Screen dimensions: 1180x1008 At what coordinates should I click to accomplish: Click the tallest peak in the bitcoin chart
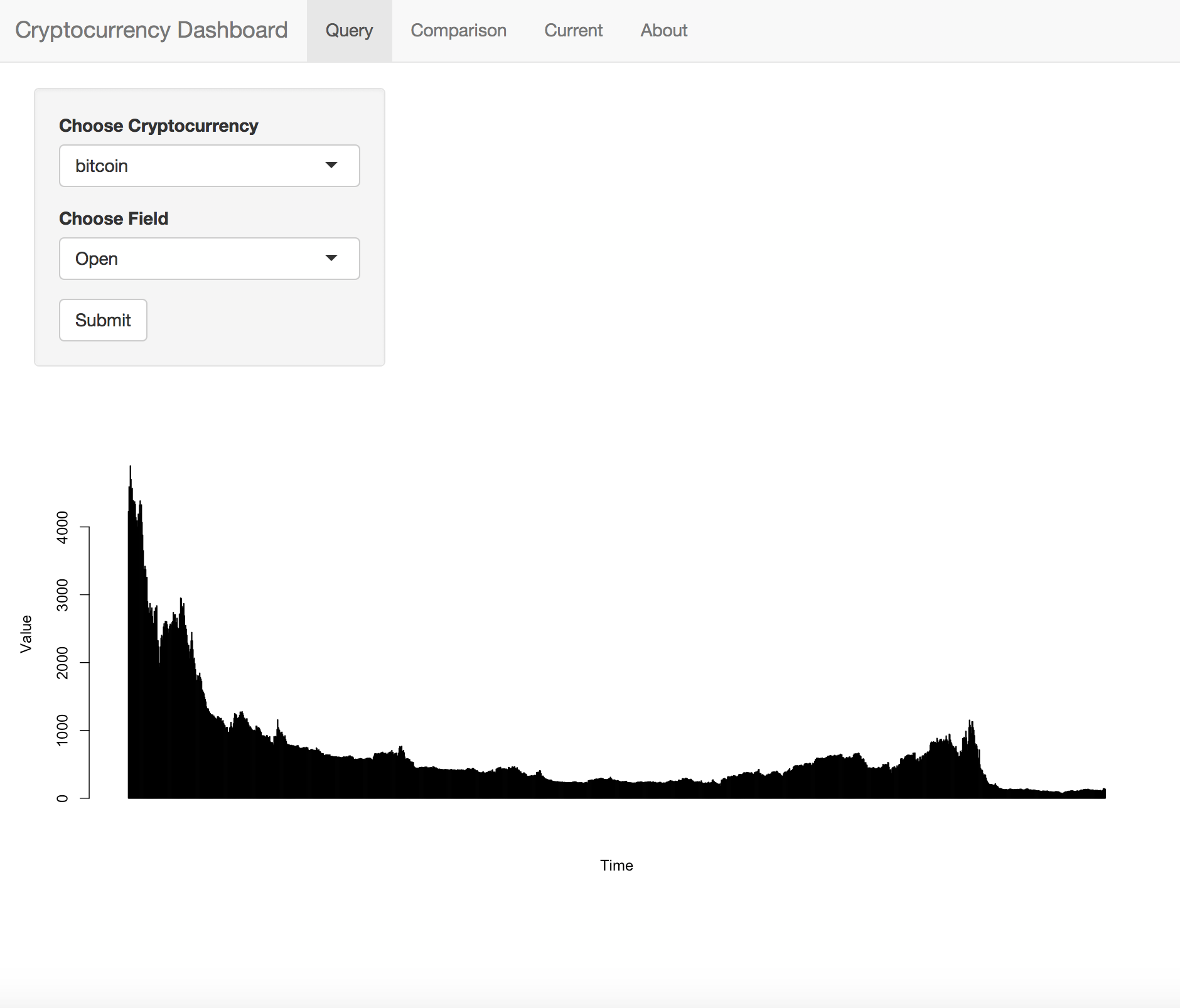131,468
